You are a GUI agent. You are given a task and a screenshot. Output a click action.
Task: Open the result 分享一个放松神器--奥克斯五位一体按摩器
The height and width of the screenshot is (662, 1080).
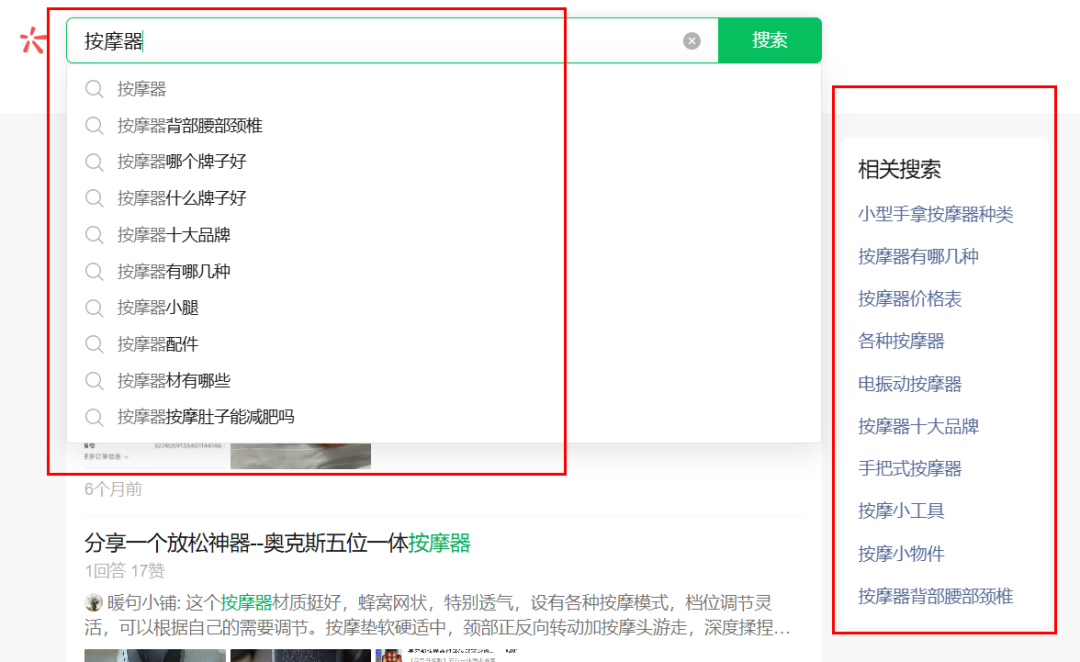[277, 543]
